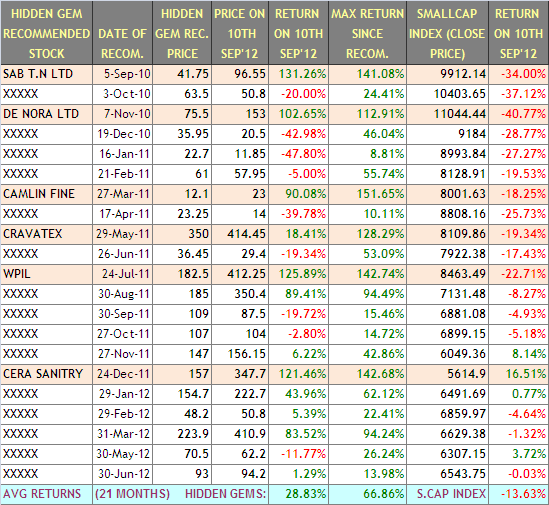Select the smallcap index value 9184
Image resolution: width=549 pixels, height=505 pixels.
pyautogui.click(x=447, y=134)
